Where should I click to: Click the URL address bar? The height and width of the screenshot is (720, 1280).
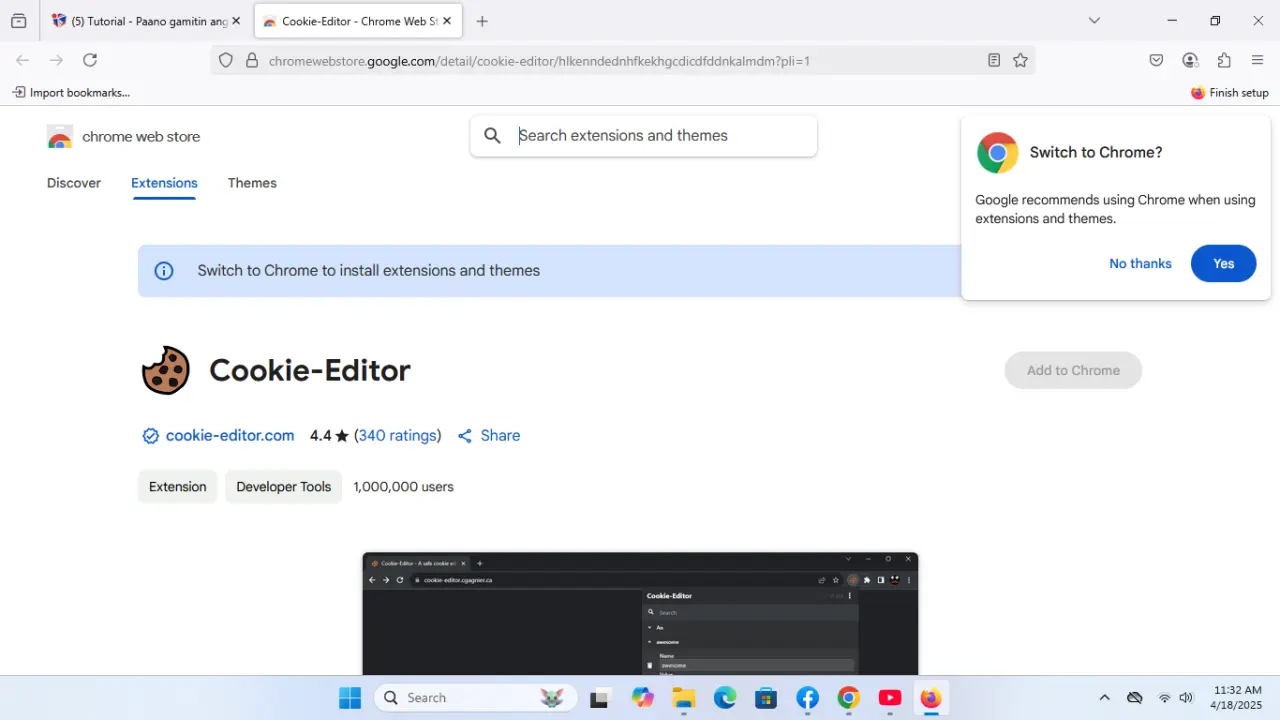623,61
